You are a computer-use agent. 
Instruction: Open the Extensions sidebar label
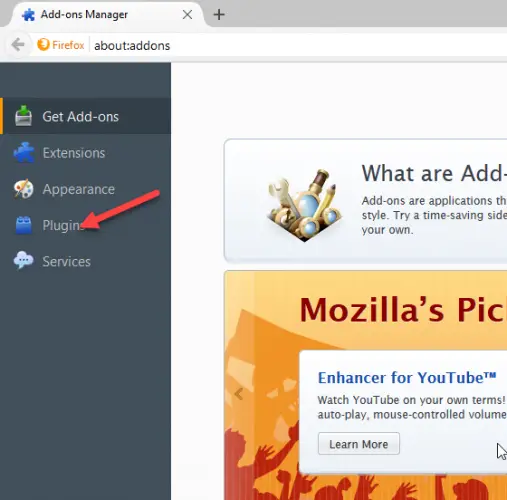[74, 153]
